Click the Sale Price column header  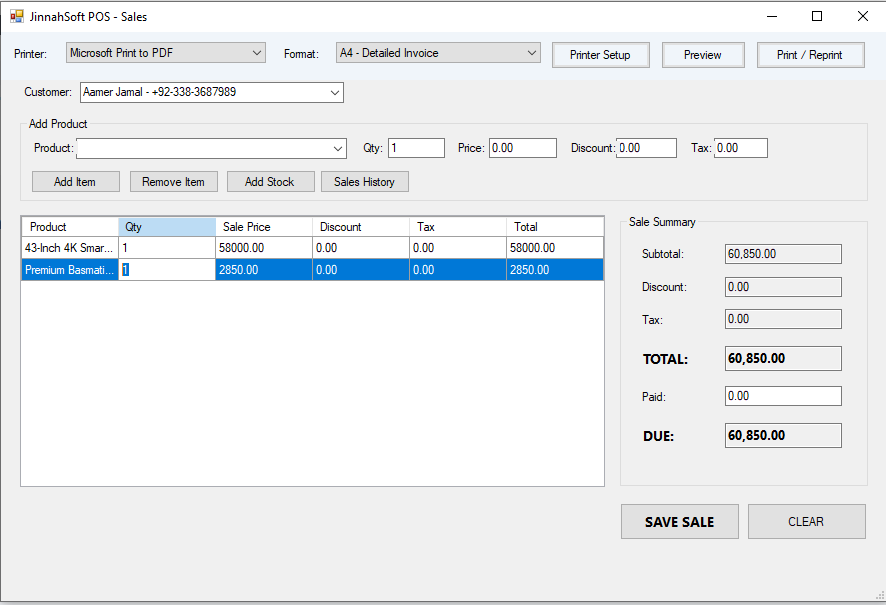[264, 227]
